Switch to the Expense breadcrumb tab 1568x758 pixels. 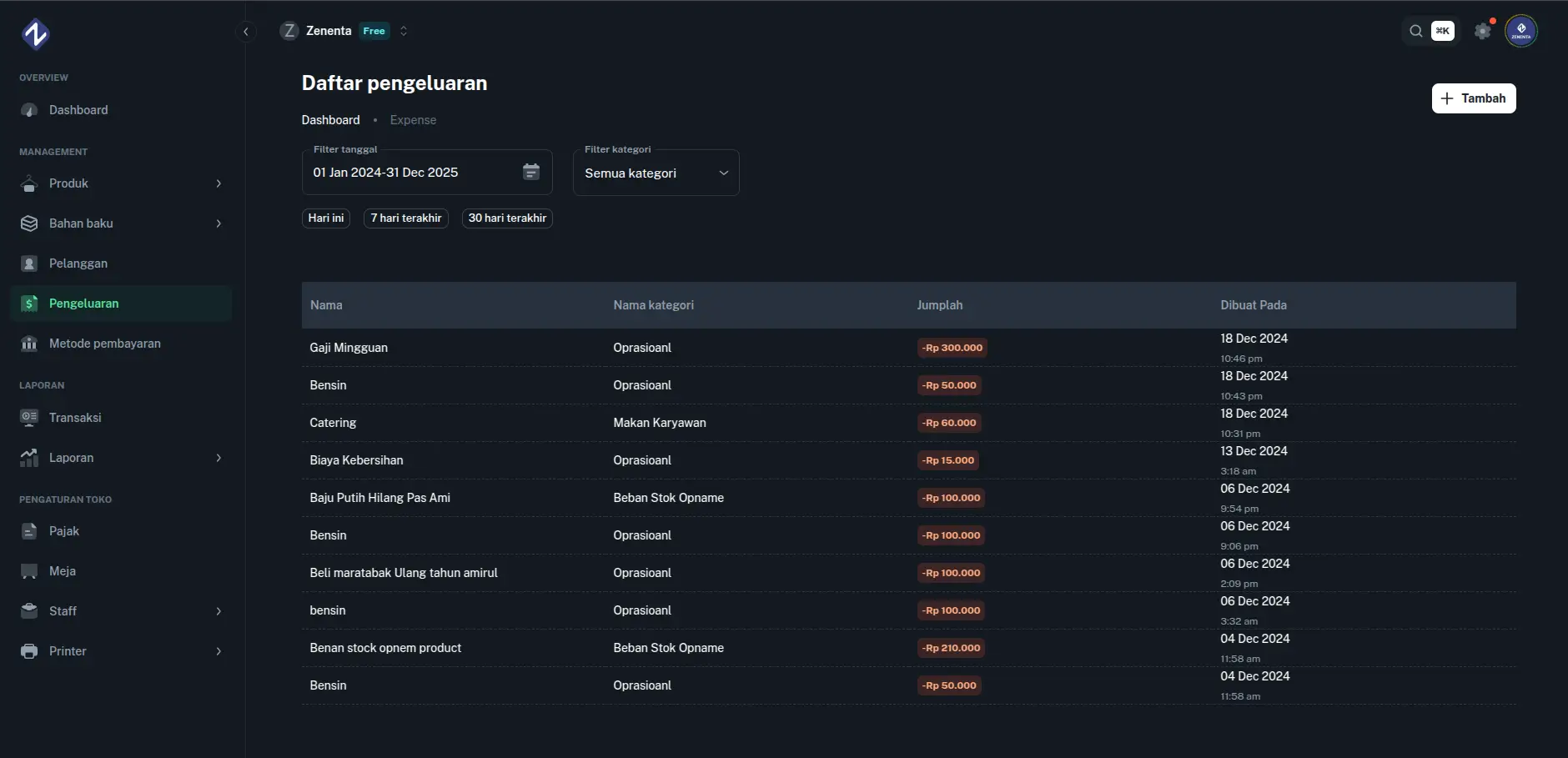click(413, 119)
